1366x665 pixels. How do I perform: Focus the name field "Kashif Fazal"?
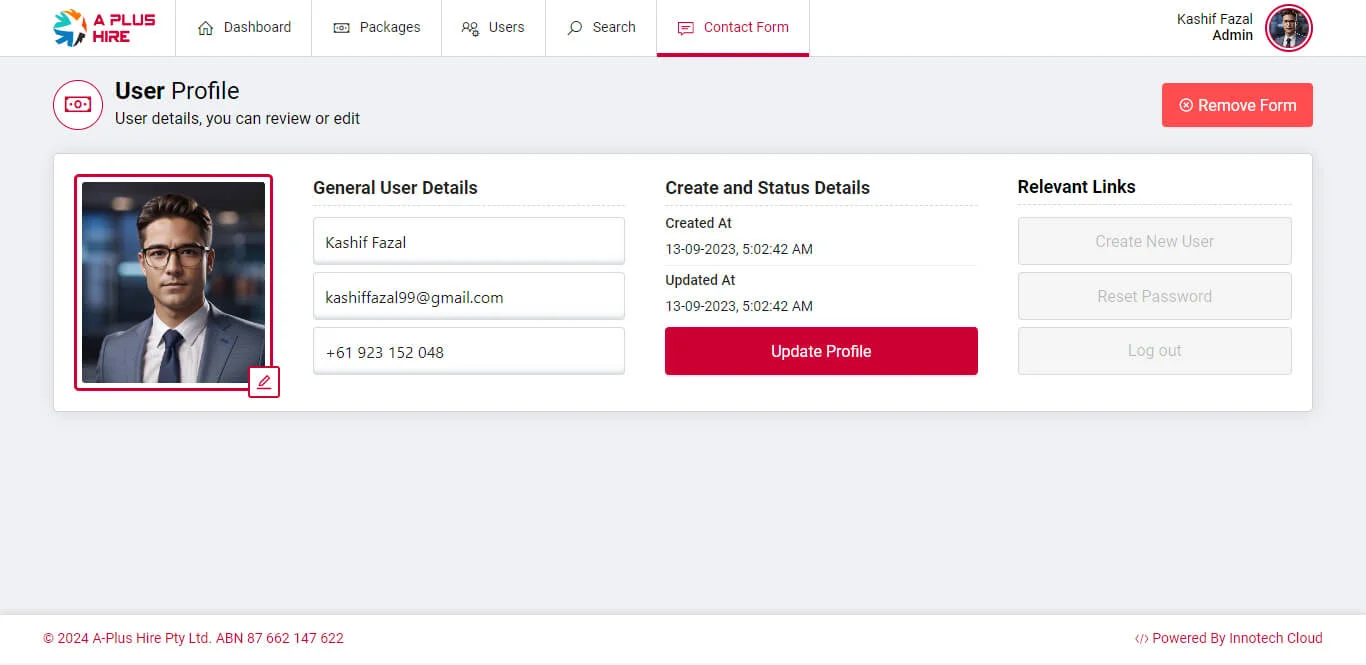point(468,242)
